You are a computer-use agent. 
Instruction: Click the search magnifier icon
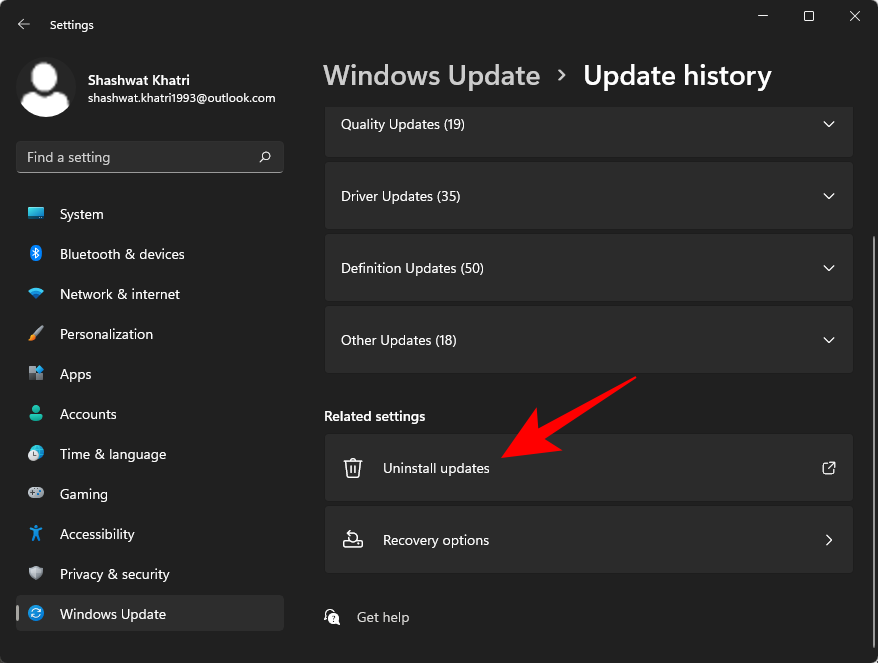pos(265,157)
